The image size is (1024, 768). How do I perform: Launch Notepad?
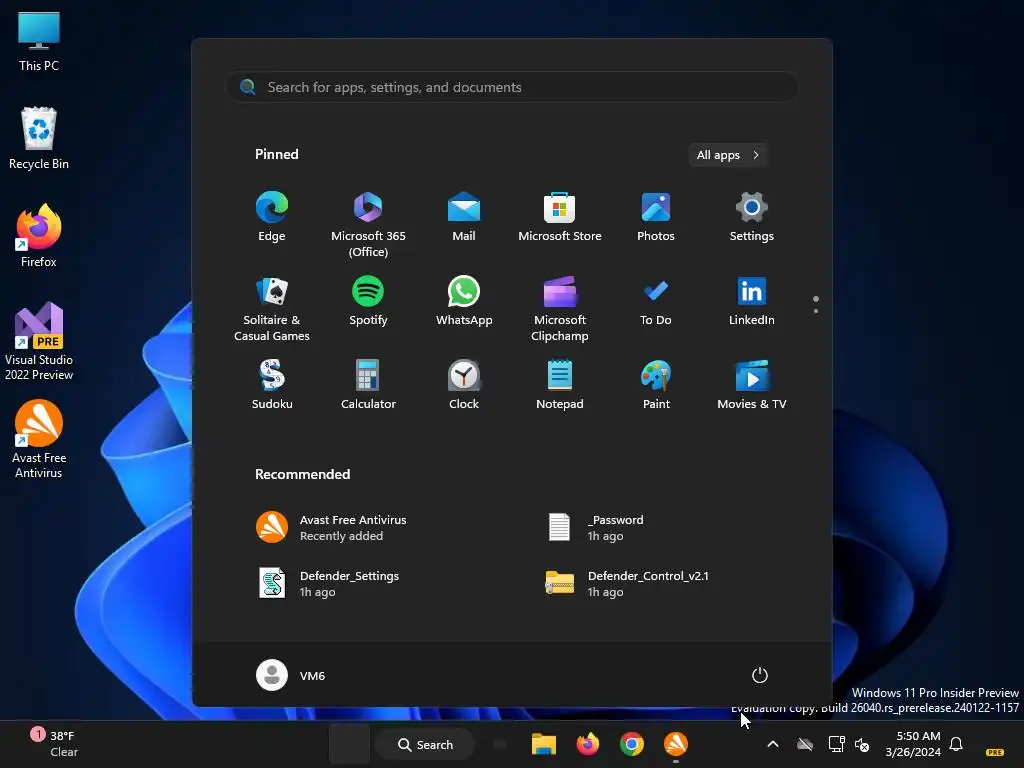560,385
